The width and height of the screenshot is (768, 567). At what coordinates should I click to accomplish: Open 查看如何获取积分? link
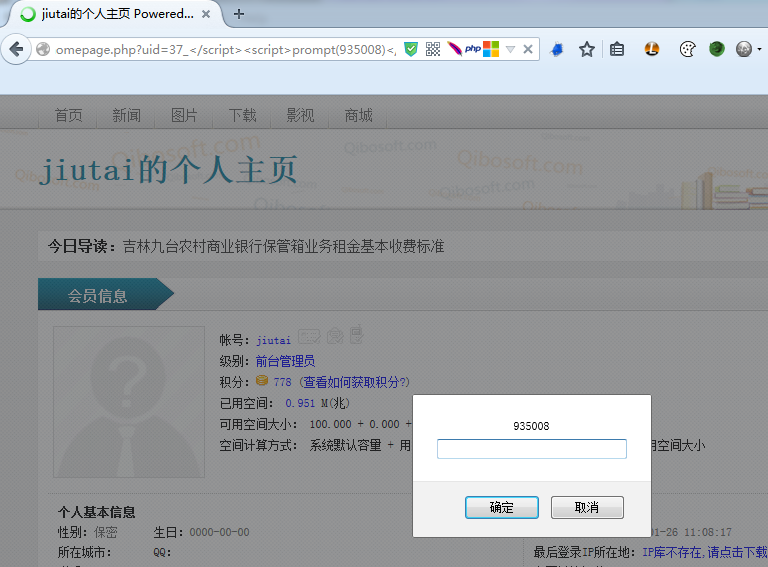355,382
